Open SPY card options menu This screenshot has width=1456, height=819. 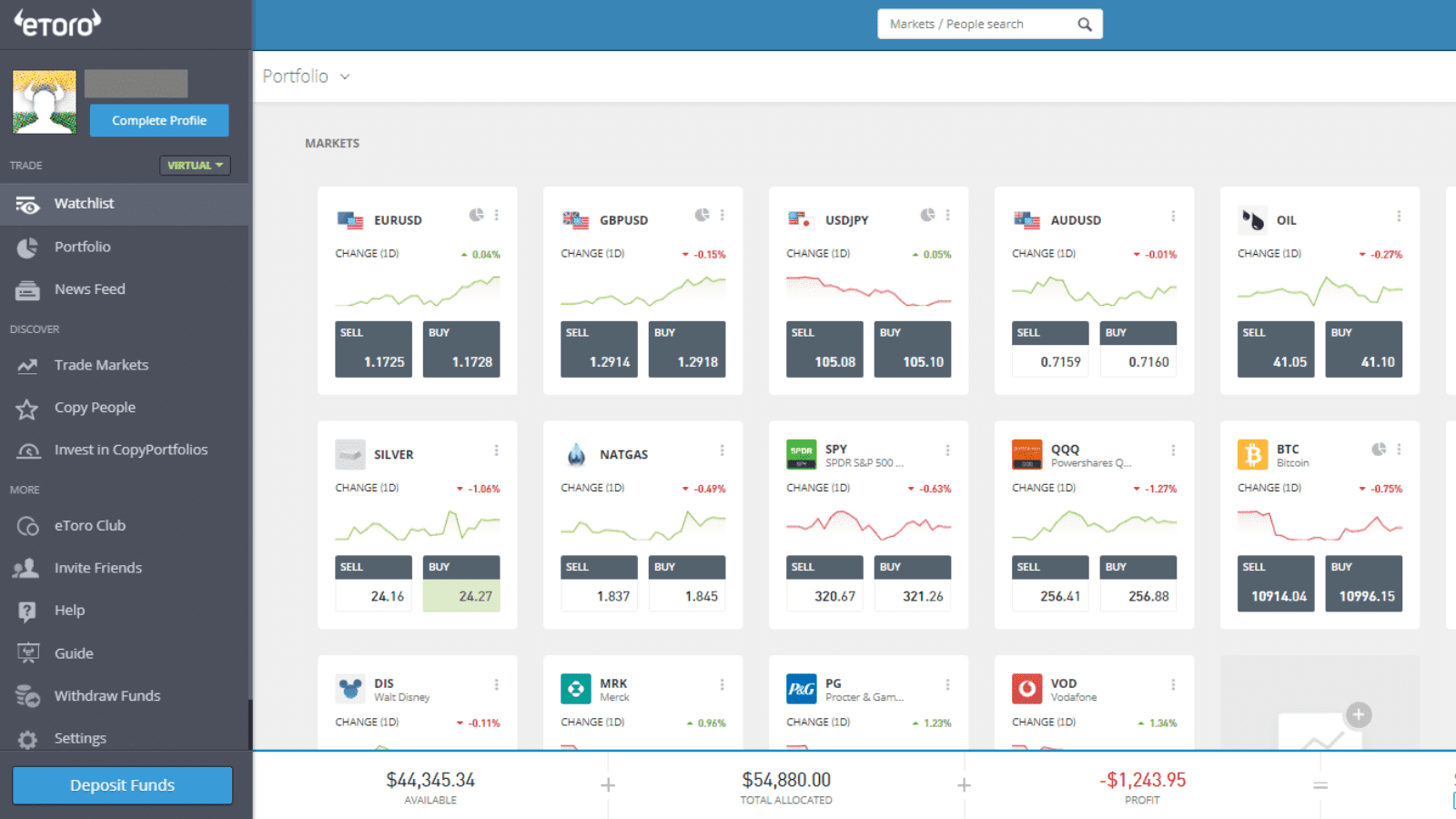click(948, 450)
